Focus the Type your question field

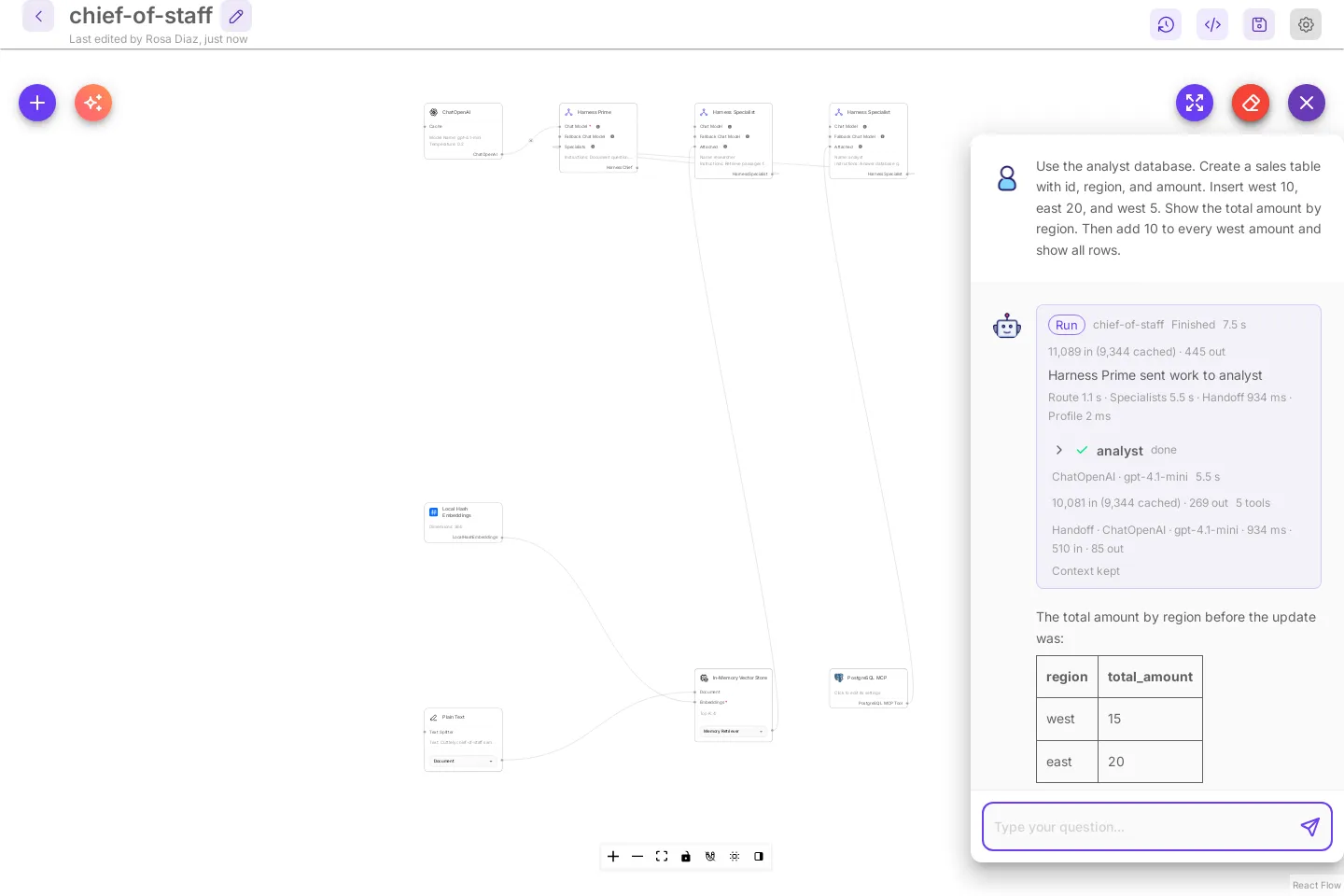pyautogui.click(x=1141, y=827)
